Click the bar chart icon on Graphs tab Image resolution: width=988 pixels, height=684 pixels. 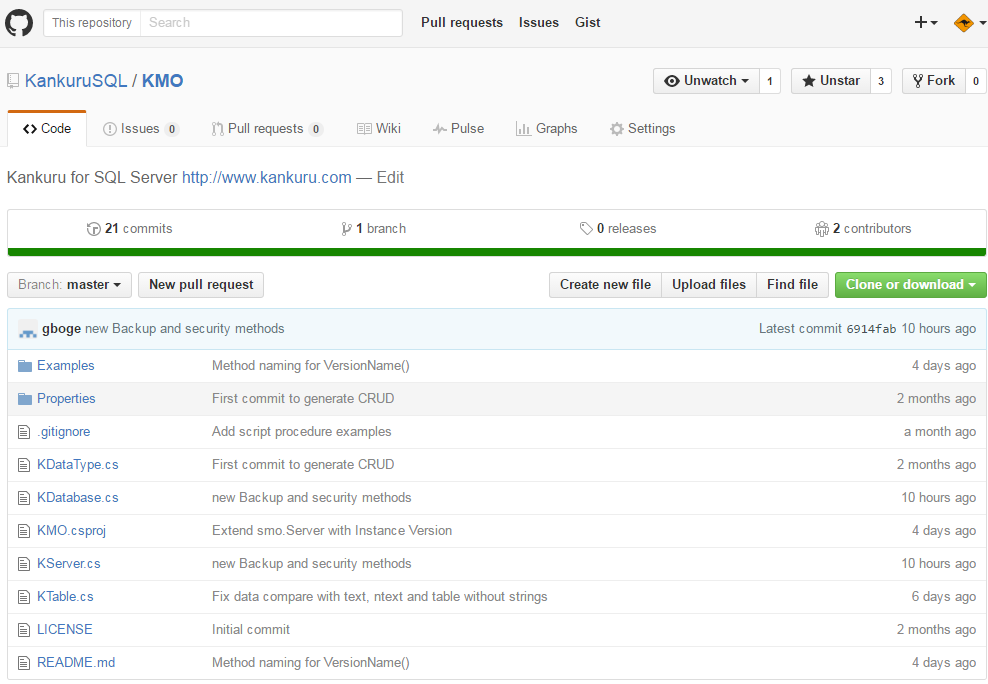tap(523, 129)
